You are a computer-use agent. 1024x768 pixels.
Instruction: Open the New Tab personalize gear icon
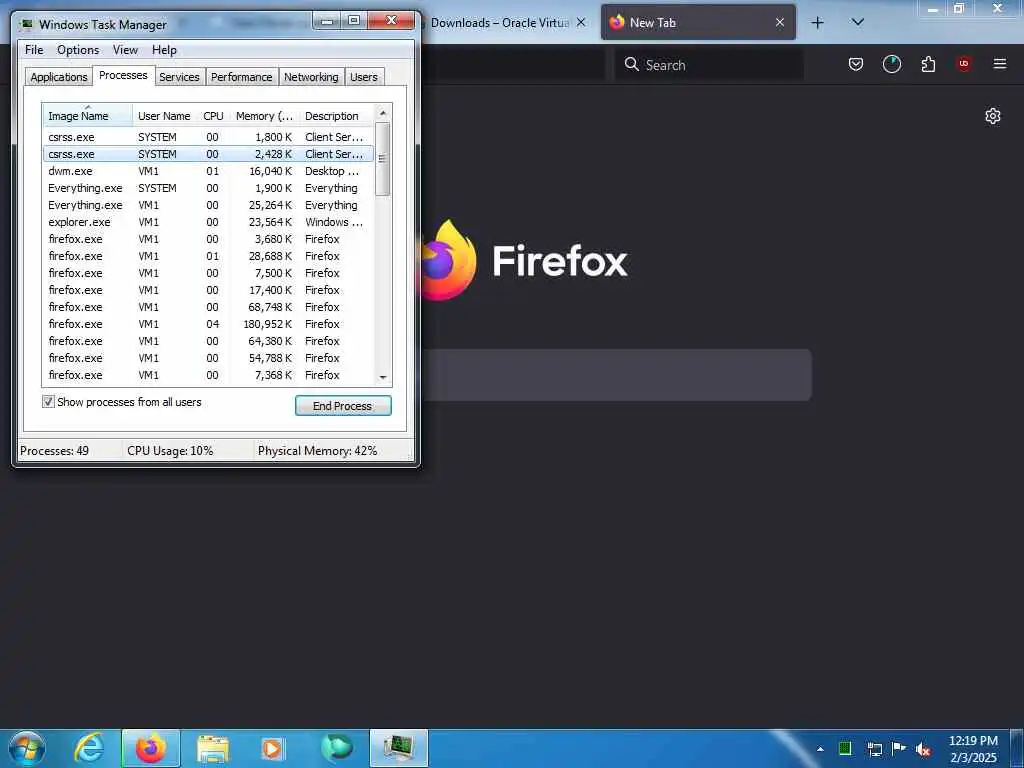coord(993,116)
